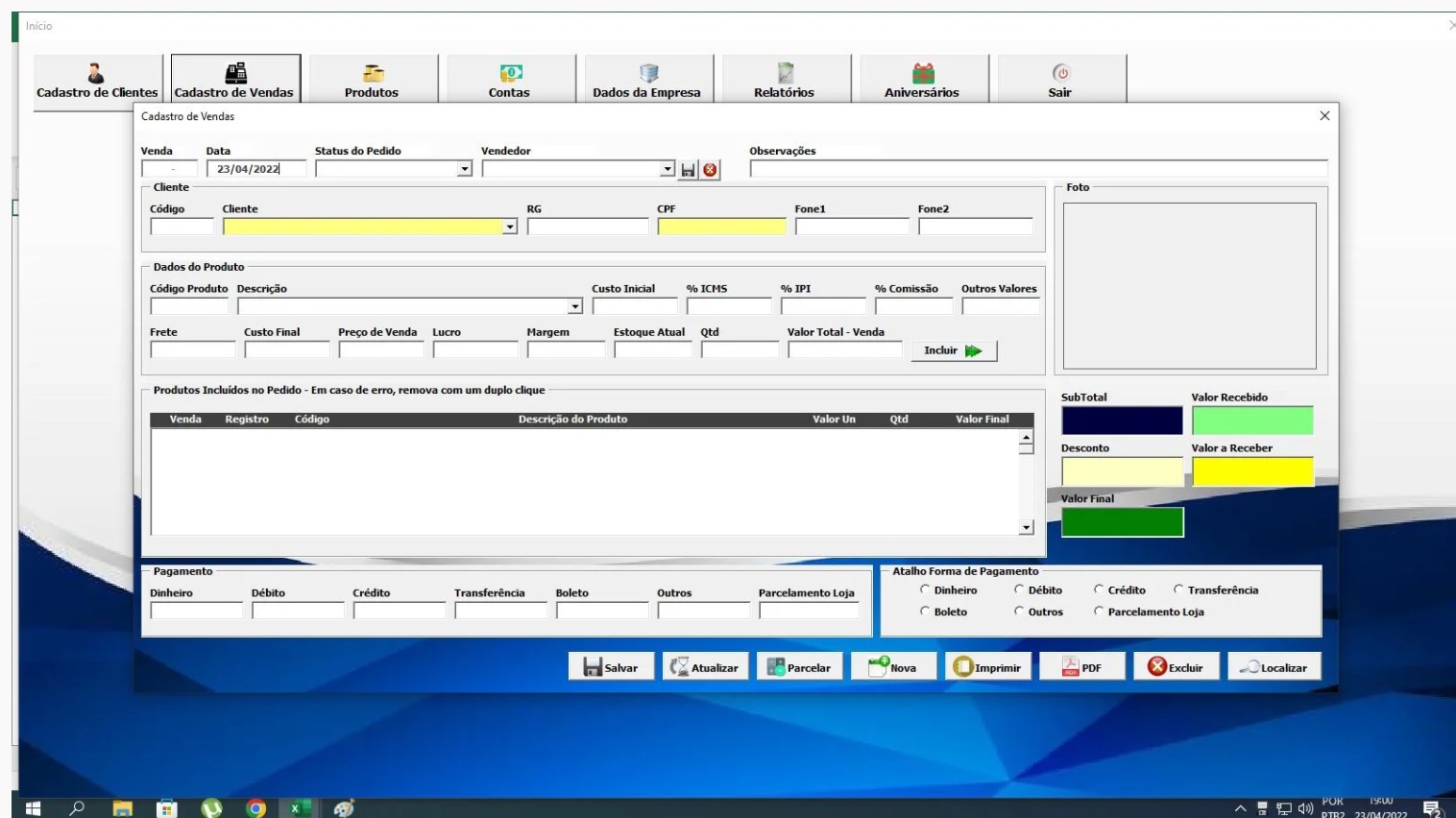Screen dimensions: 1456x818
Task: Click the Data field showing 23/04/2022
Action: pyautogui.click(x=256, y=169)
